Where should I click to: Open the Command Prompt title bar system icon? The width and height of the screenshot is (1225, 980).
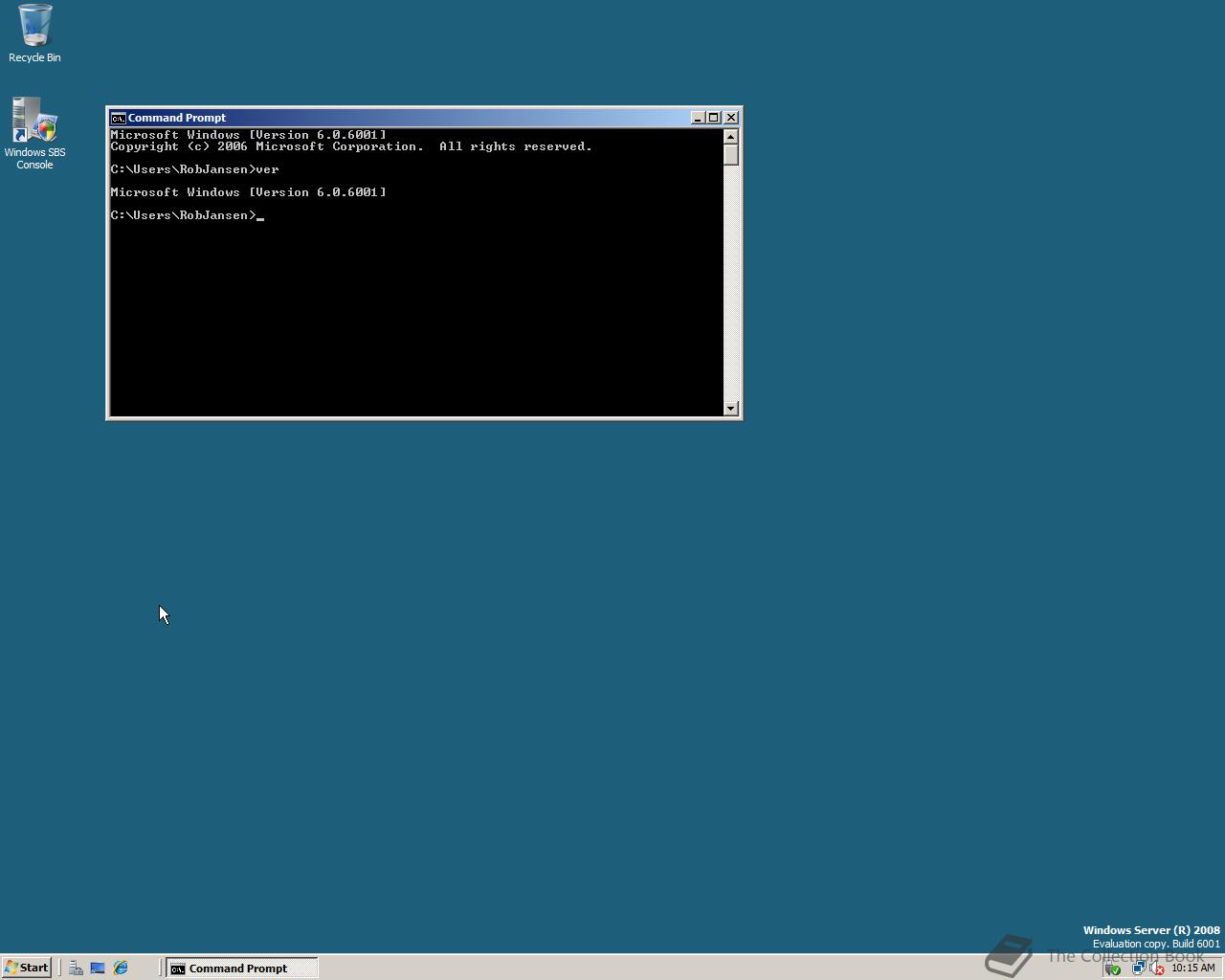pyautogui.click(x=118, y=118)
